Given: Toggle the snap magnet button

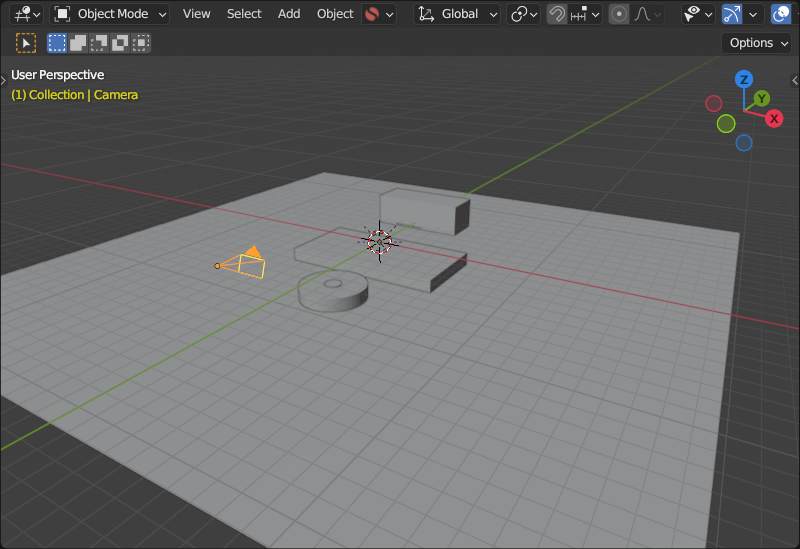Looking at the screenshot, I should (x=557, y=14).
